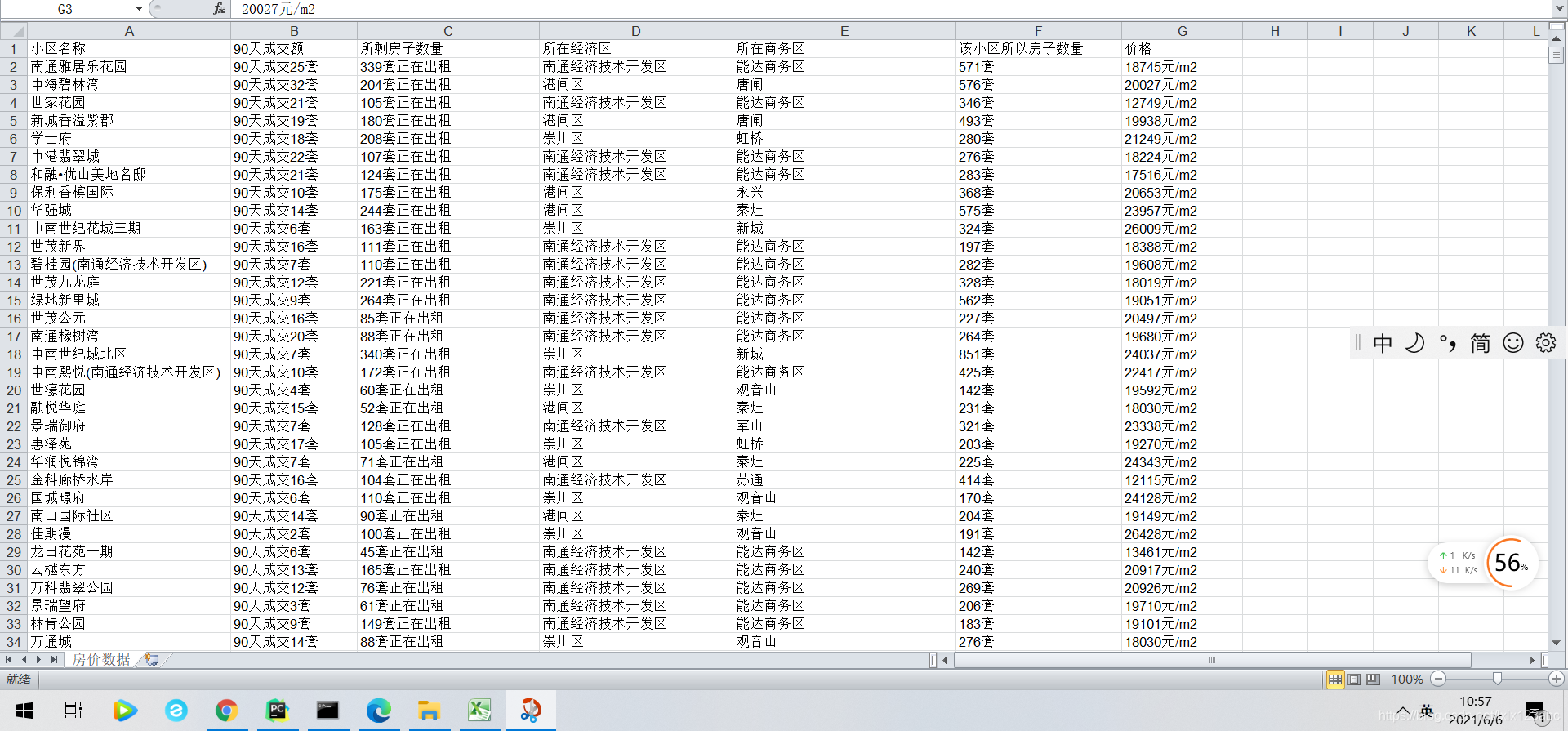Viewport: 1568px width, 731px height.
Task: Select column D header
Action: pyautogui.click(x=635, y=31)
